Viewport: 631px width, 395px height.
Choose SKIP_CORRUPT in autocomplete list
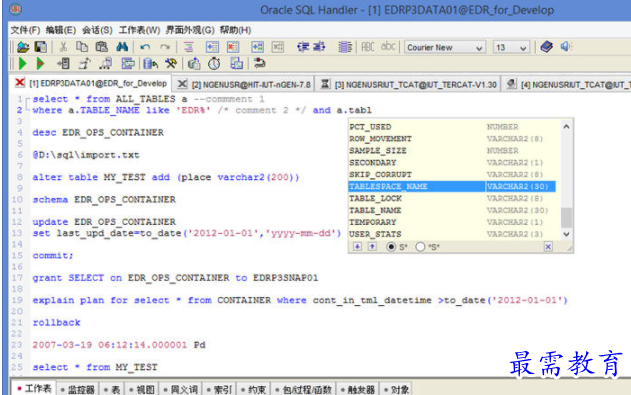452,174
